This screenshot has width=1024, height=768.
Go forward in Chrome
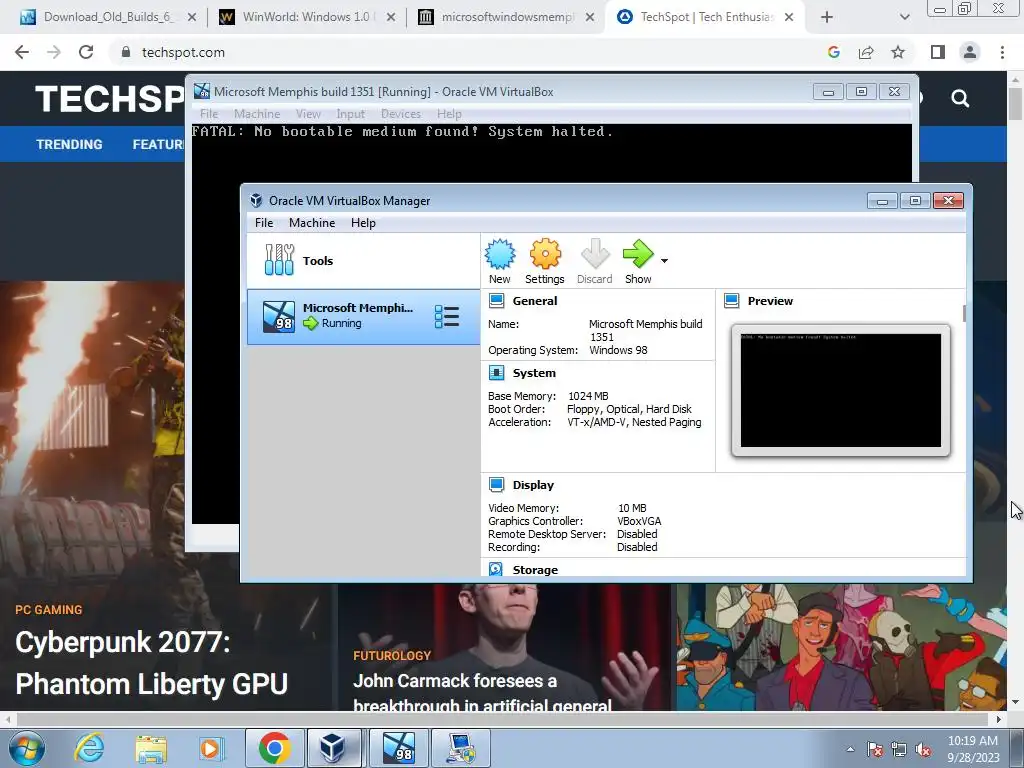tap(54, 52)
